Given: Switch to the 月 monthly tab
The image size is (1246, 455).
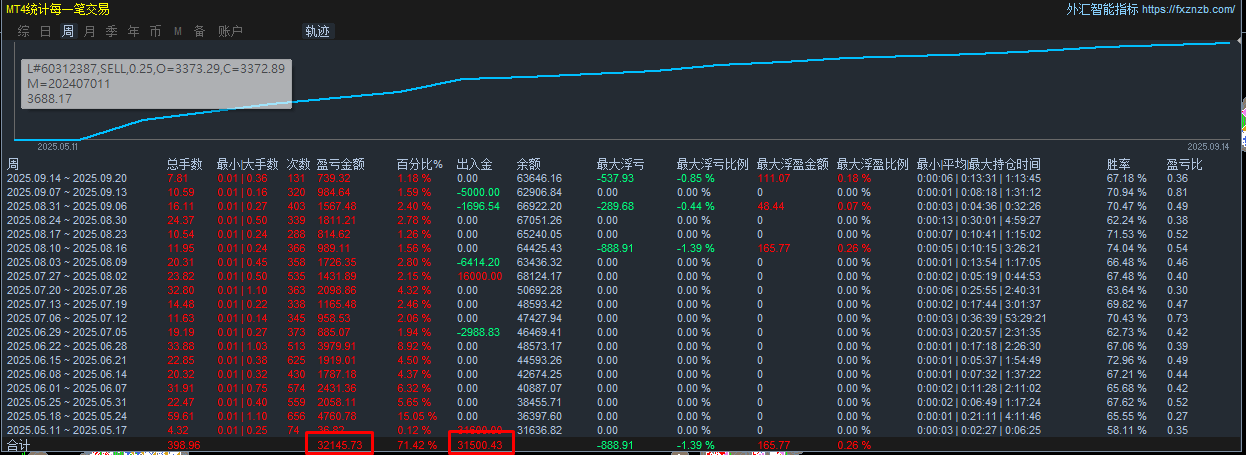Looking at the screenshot, I should pos(90,31).
